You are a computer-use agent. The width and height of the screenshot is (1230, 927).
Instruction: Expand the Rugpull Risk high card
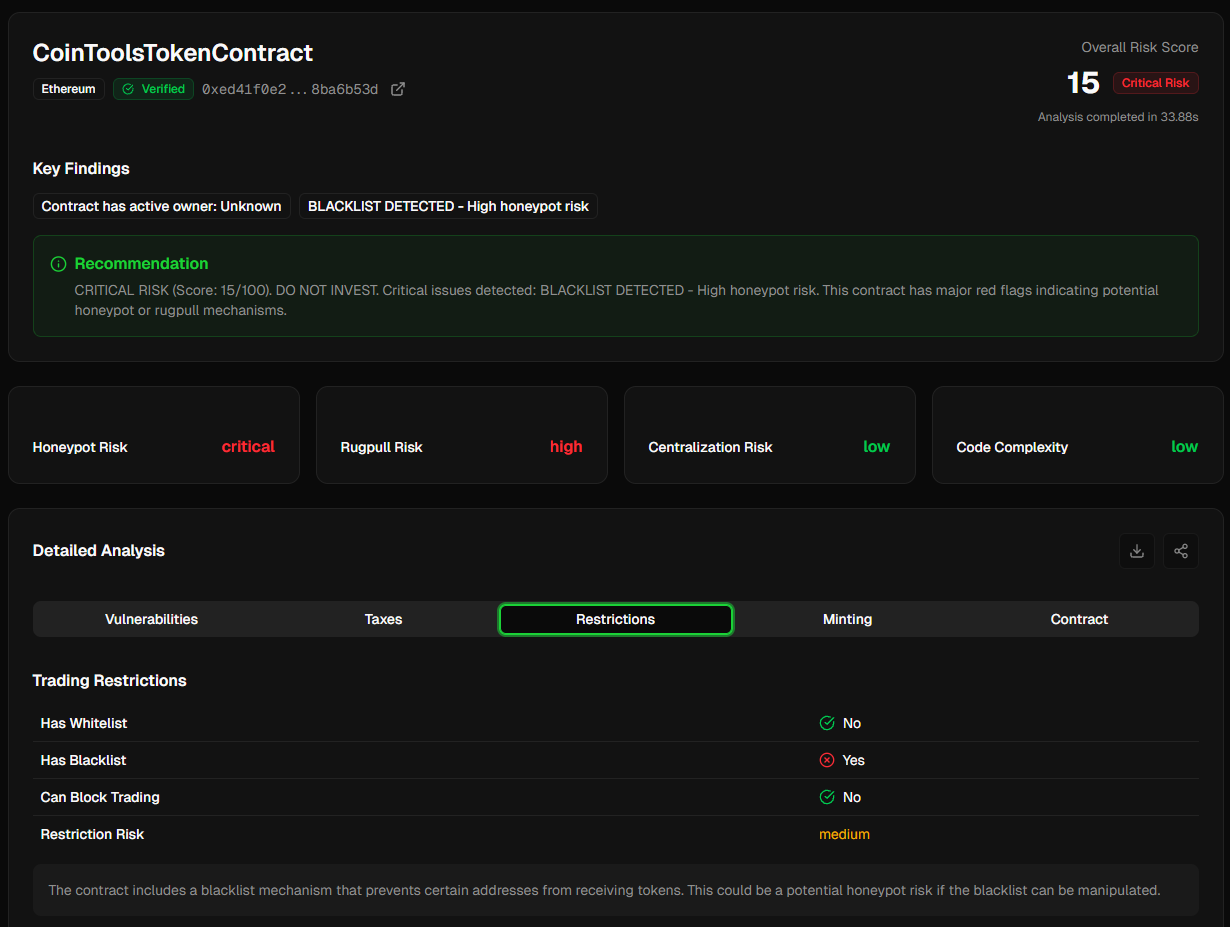coord(461,435)
